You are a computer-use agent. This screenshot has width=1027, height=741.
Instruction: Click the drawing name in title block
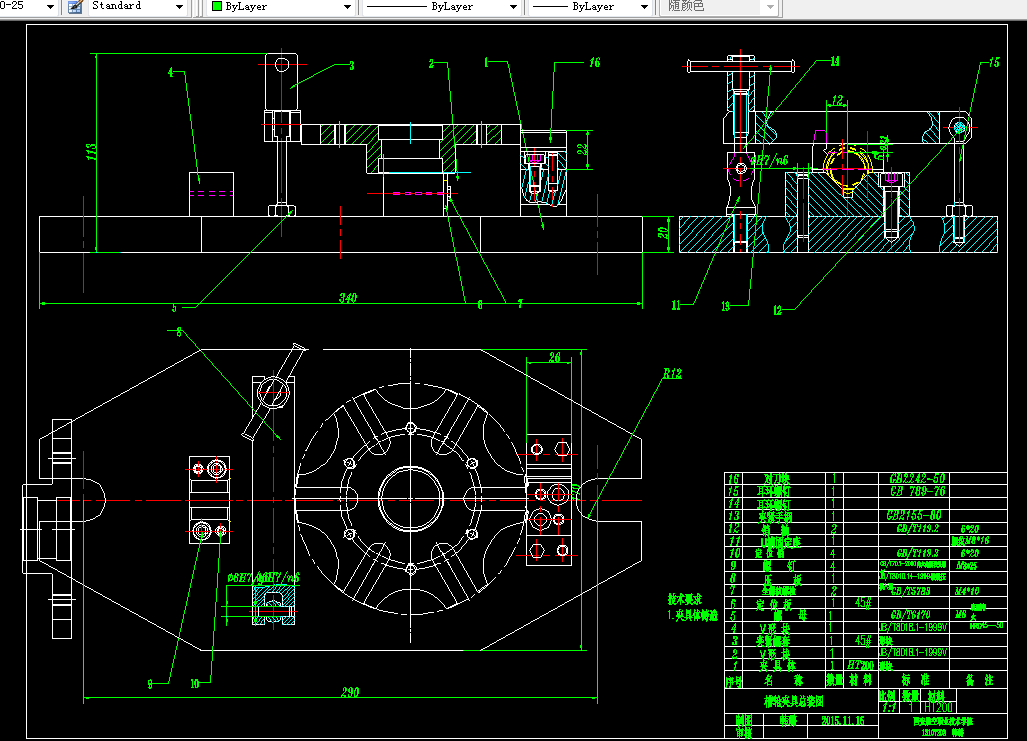click(x=793, y=701)
